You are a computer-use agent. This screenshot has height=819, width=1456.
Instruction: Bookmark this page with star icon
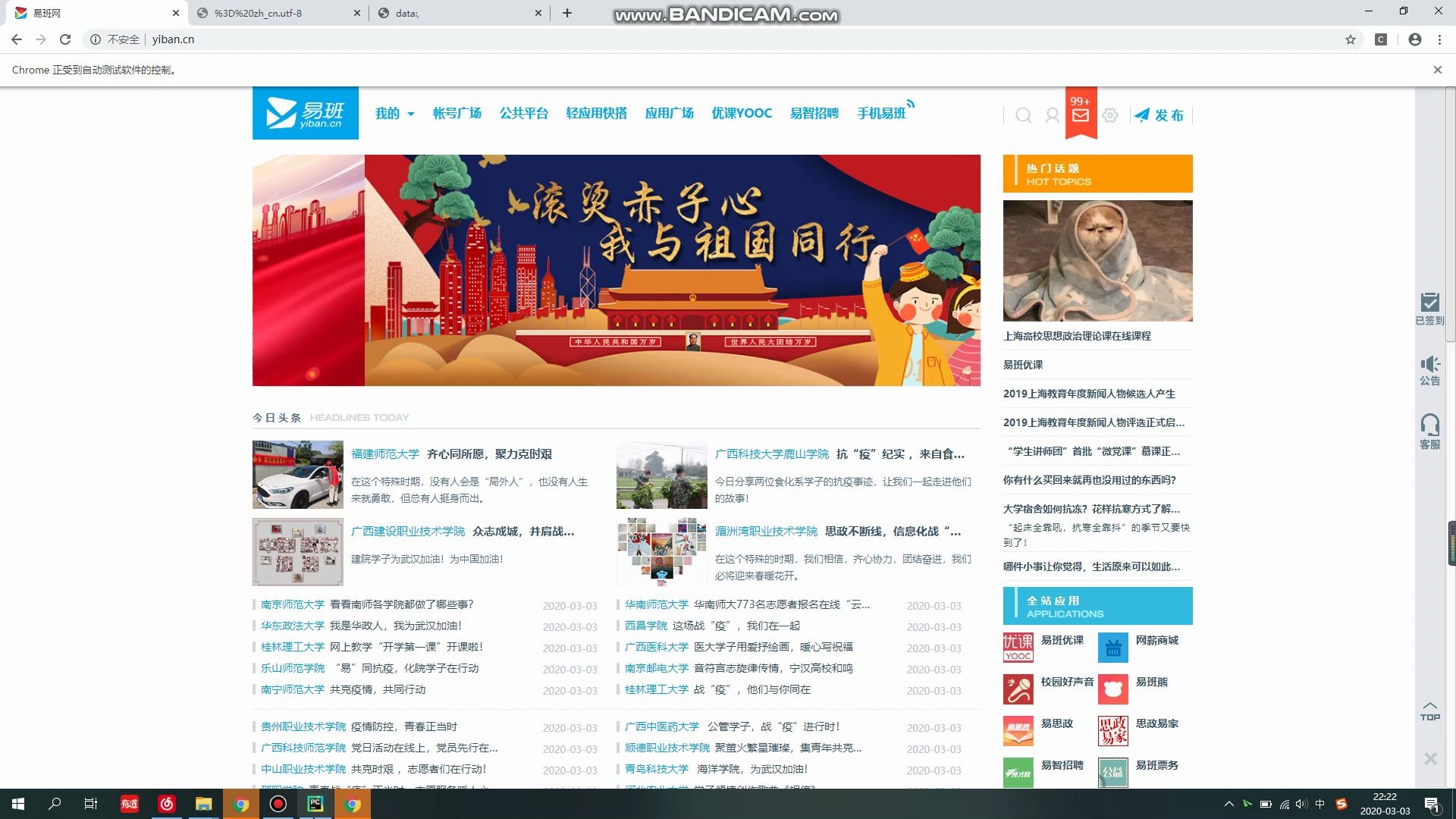[x=1351, y=39]
